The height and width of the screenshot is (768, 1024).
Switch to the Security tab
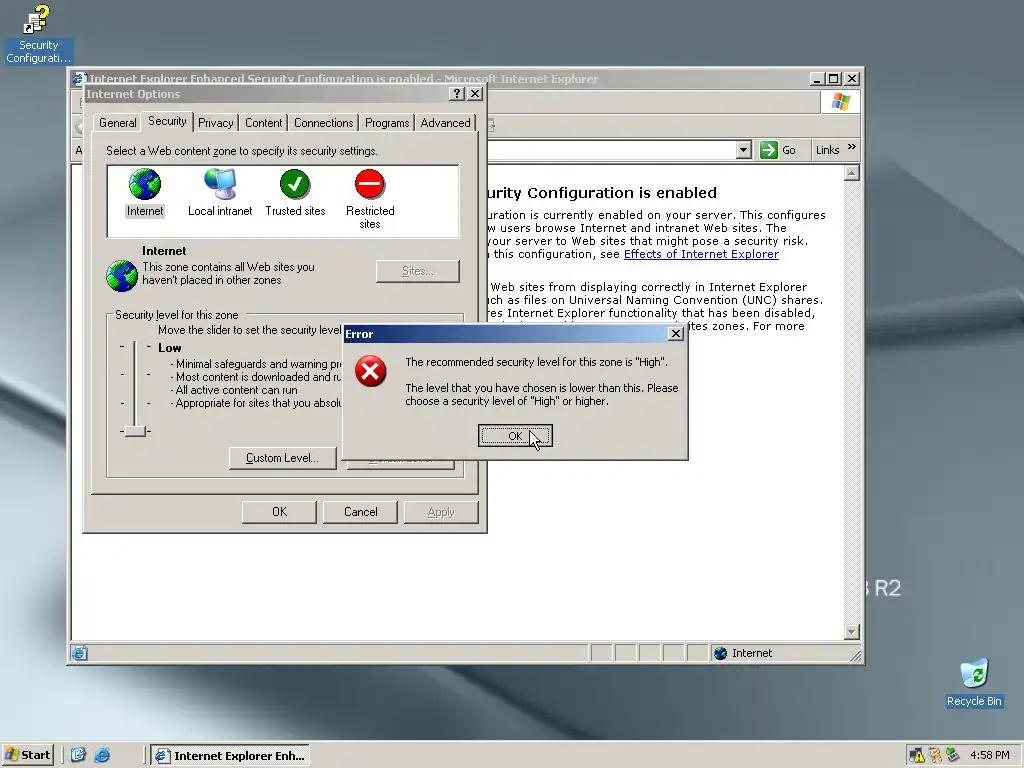point(167,121)
